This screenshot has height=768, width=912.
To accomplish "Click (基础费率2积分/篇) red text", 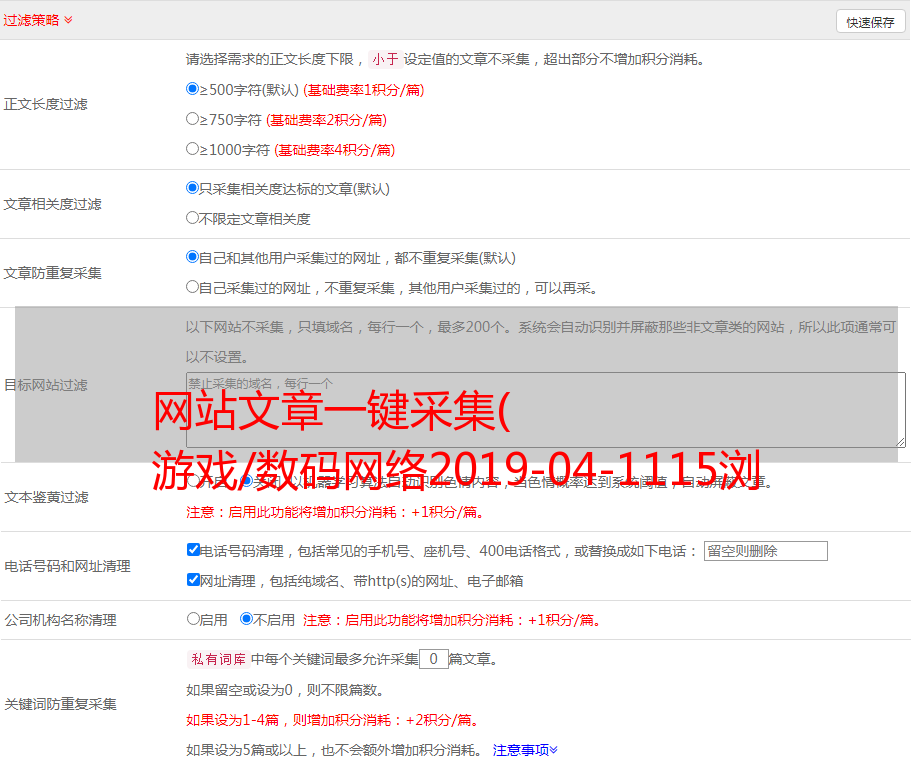I will pyautogui.click(x=326, y=120).
